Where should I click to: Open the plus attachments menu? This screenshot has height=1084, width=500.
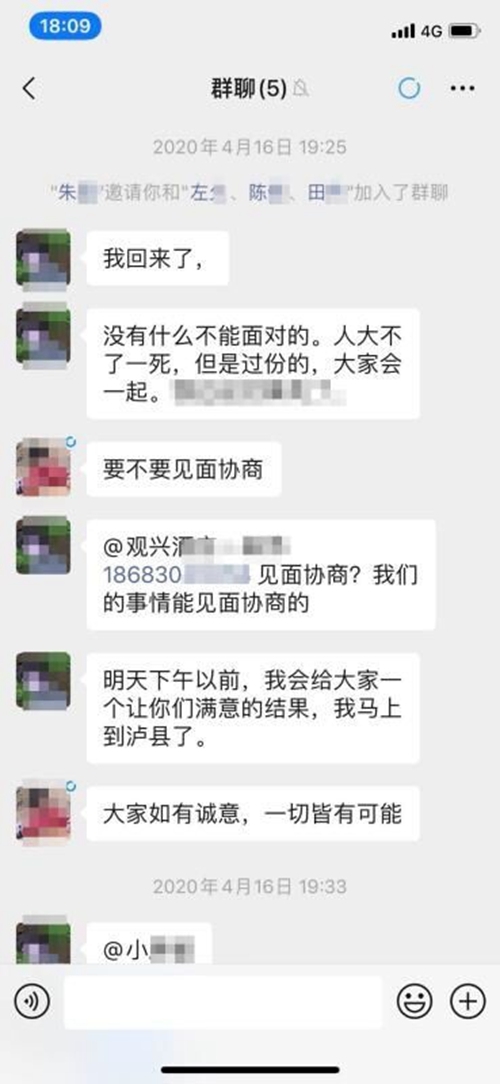(467, 1001)
